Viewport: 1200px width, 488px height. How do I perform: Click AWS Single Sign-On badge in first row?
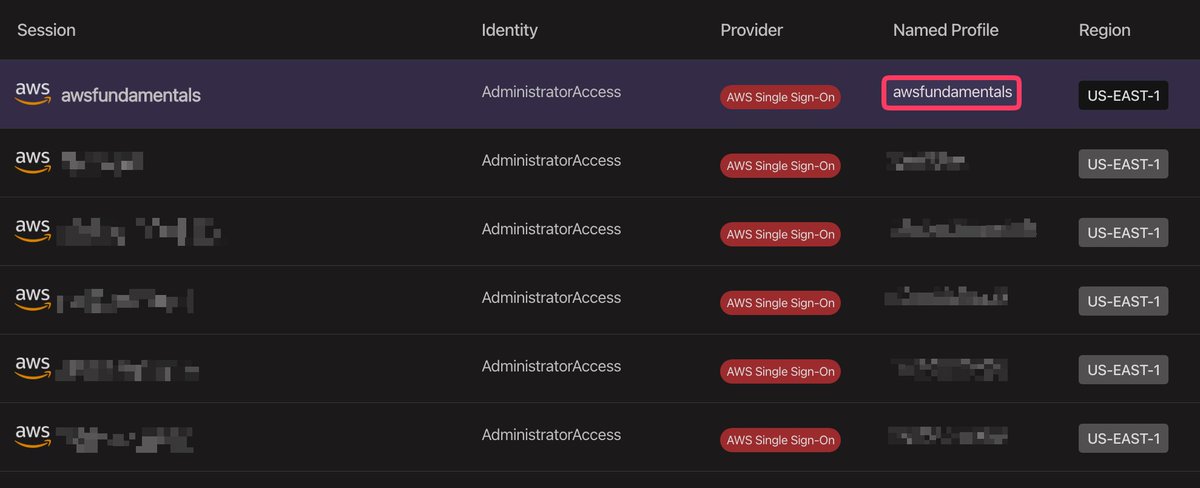[781, 97]
